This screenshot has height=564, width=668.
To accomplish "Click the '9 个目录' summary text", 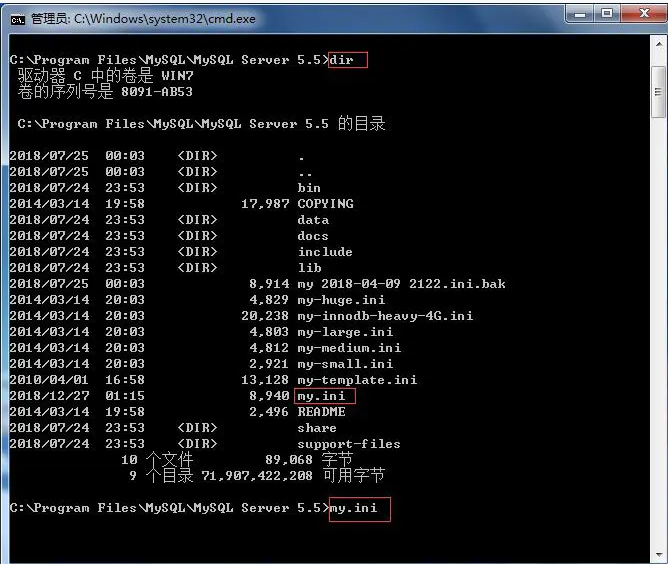I will click(161, 475).
